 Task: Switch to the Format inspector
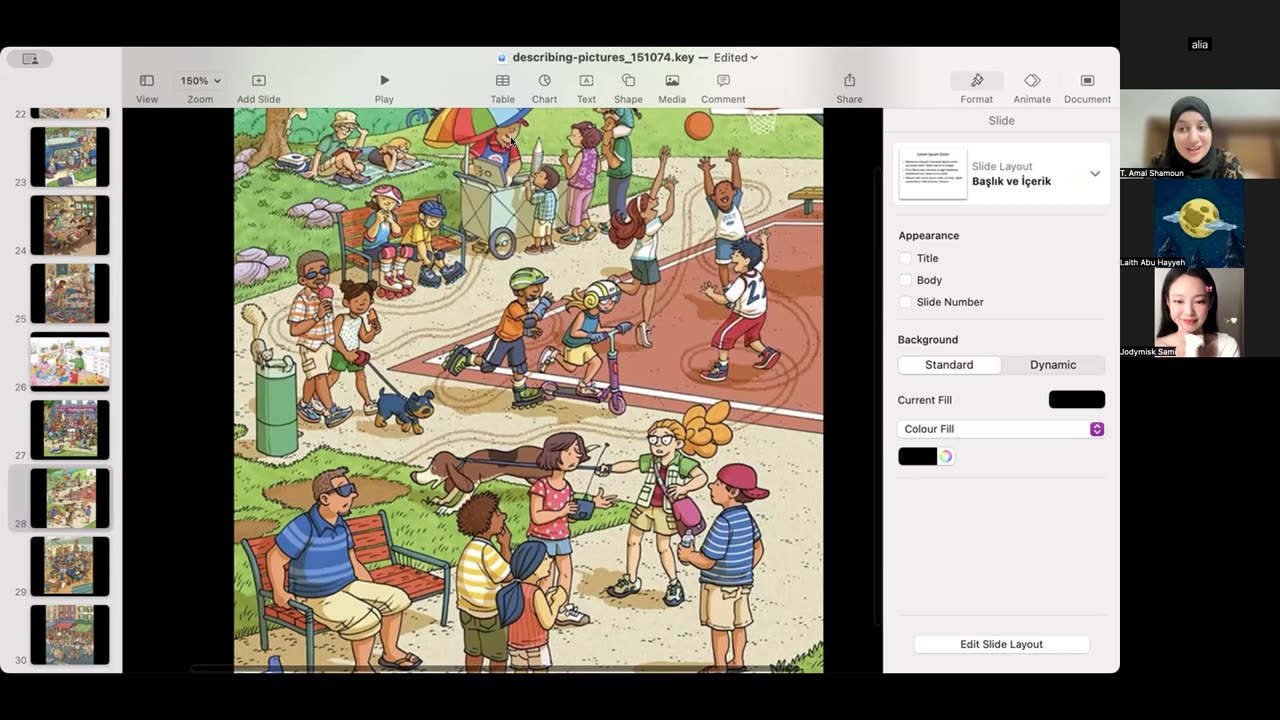coord(977,86)
